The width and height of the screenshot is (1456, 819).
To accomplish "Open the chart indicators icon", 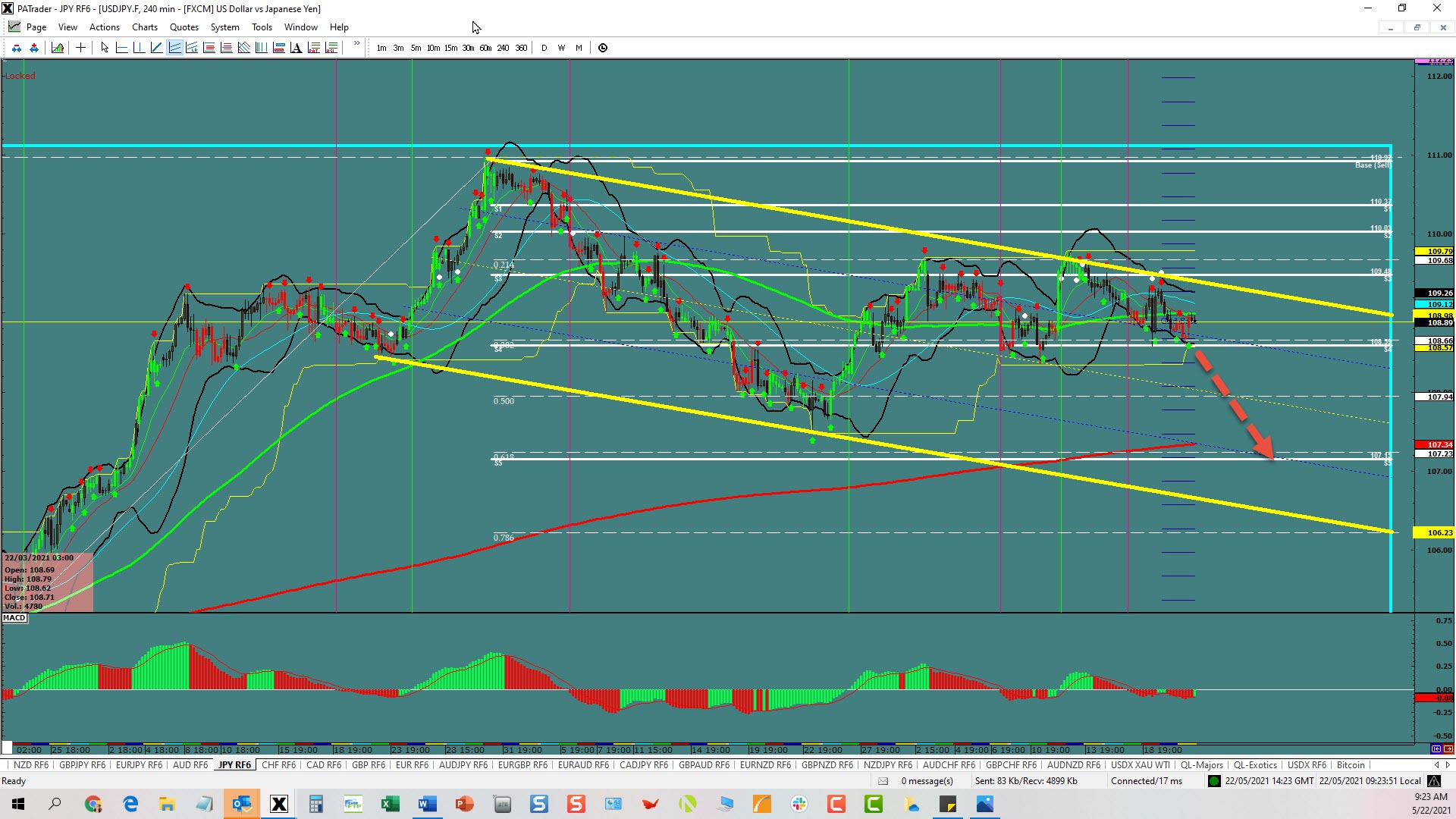I will (58, 48).
